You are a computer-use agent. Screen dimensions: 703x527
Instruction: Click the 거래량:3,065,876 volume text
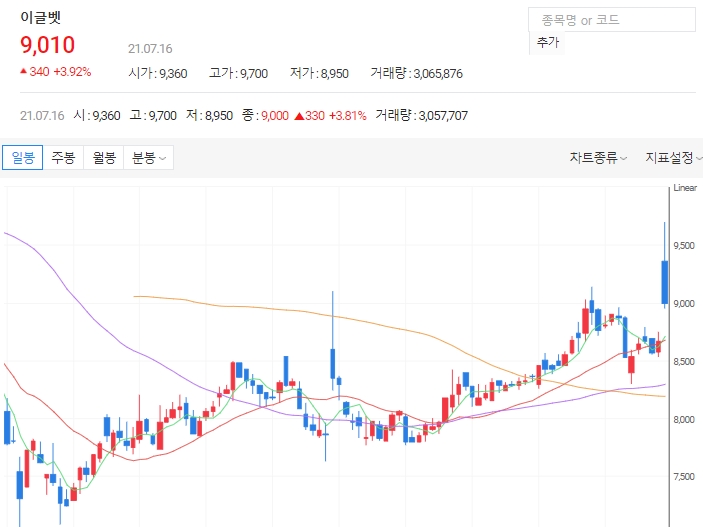point(417,73)
